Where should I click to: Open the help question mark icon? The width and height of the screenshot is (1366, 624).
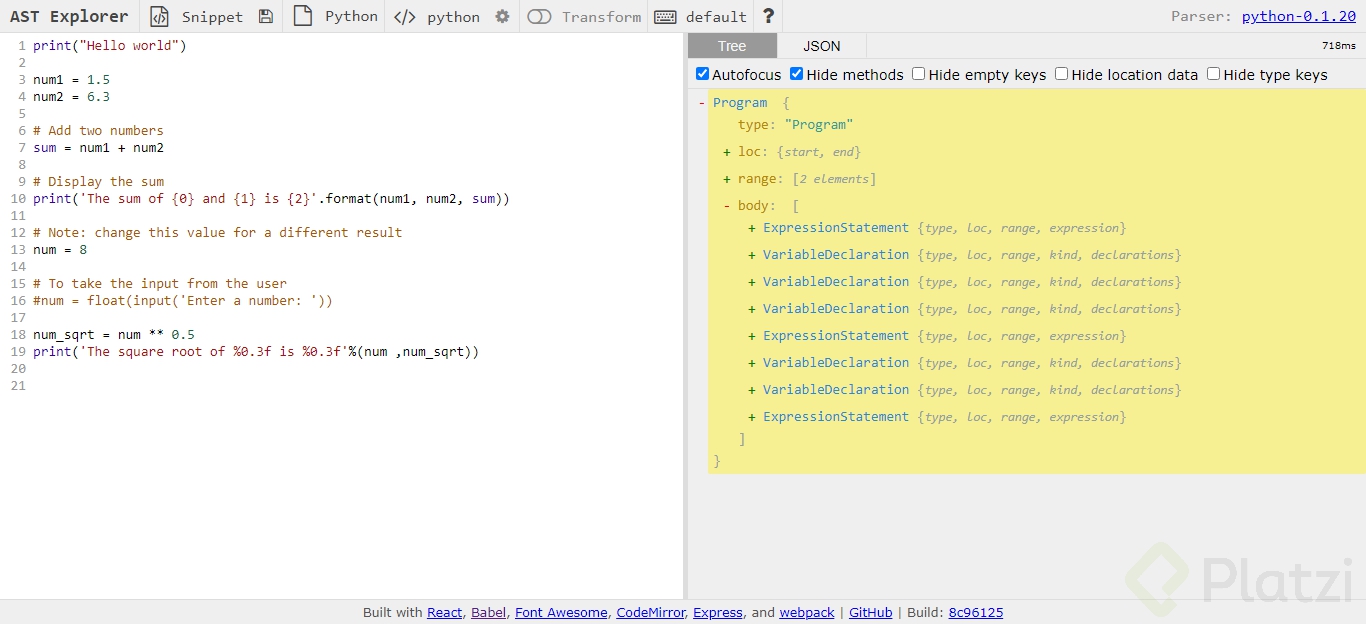click(x=767, y=15)
